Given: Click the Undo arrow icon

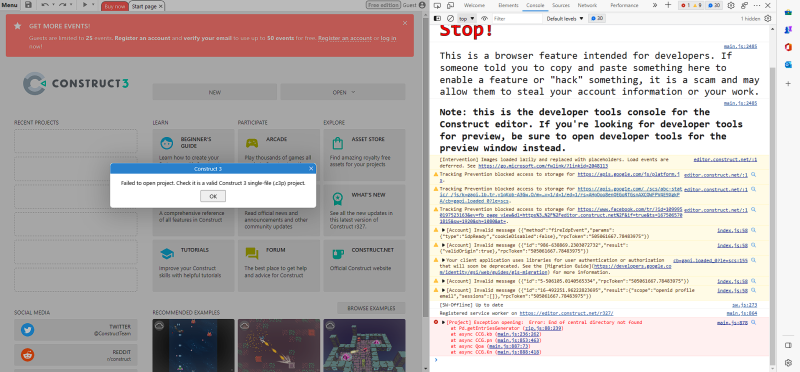Looking at the screenshot, I should click(x=45, y=5).
